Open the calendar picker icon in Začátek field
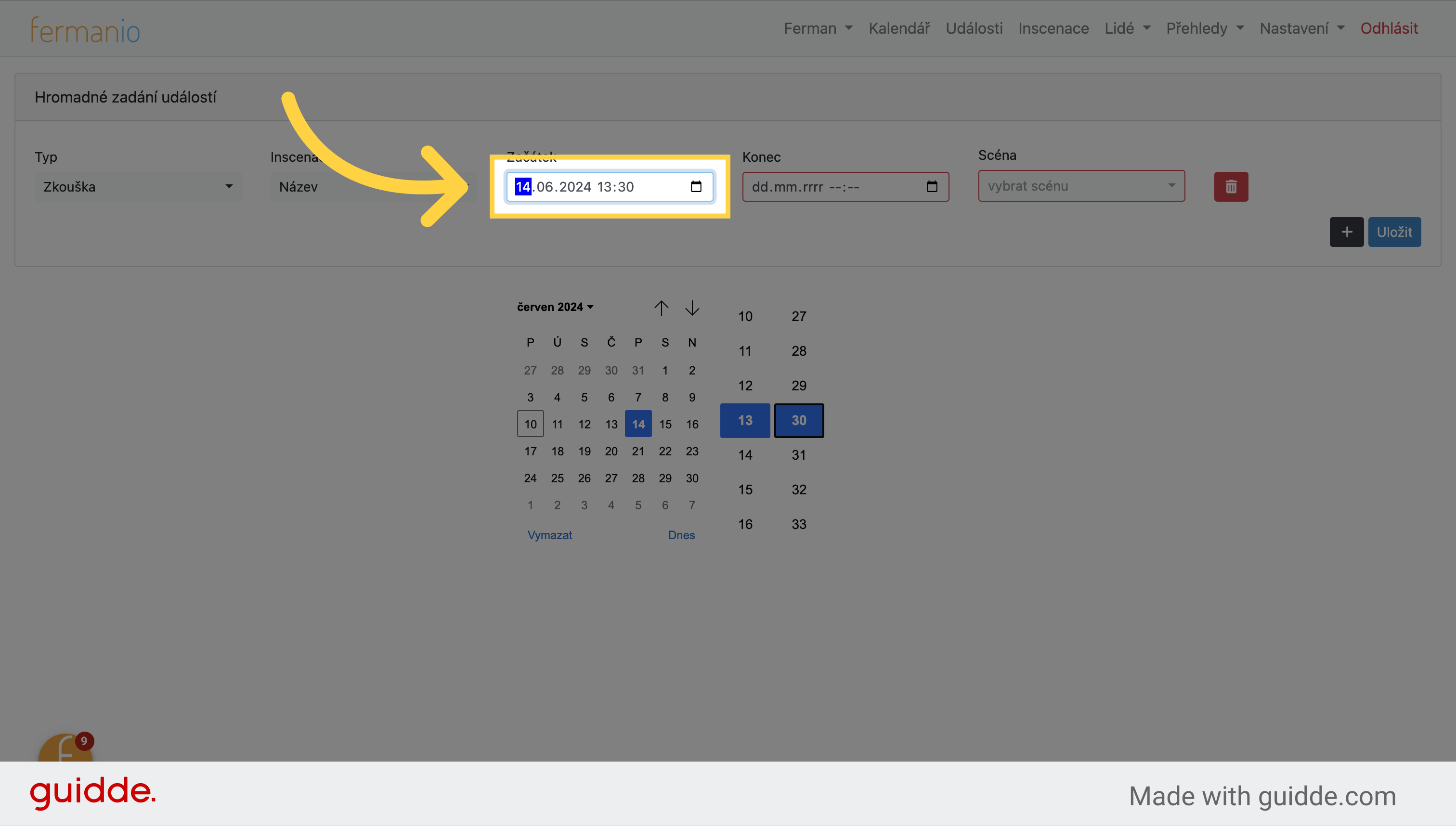This screenshot has height=826, width=1456. coord(696,187)
